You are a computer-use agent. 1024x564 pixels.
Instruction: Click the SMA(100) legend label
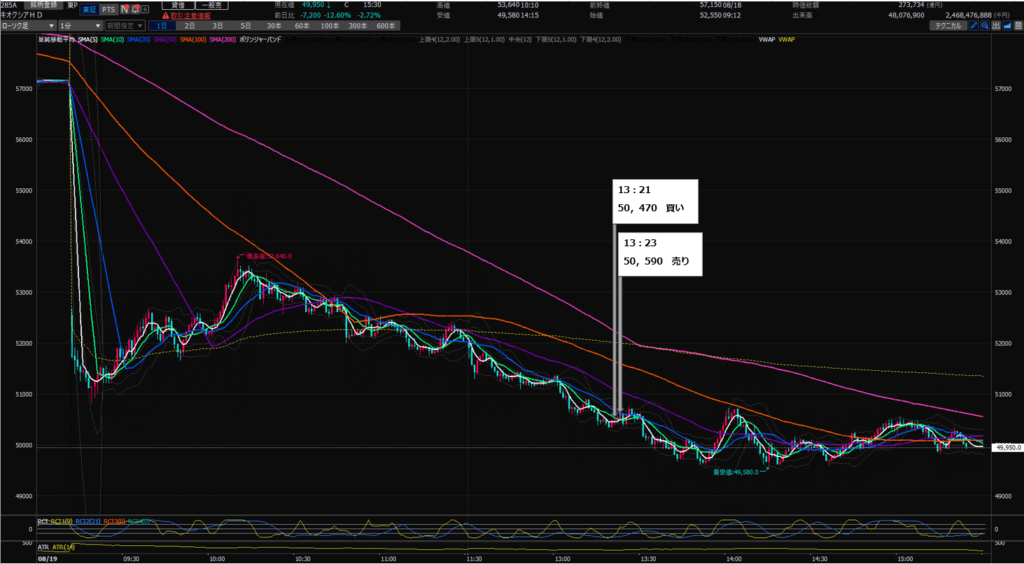point(193,40)
